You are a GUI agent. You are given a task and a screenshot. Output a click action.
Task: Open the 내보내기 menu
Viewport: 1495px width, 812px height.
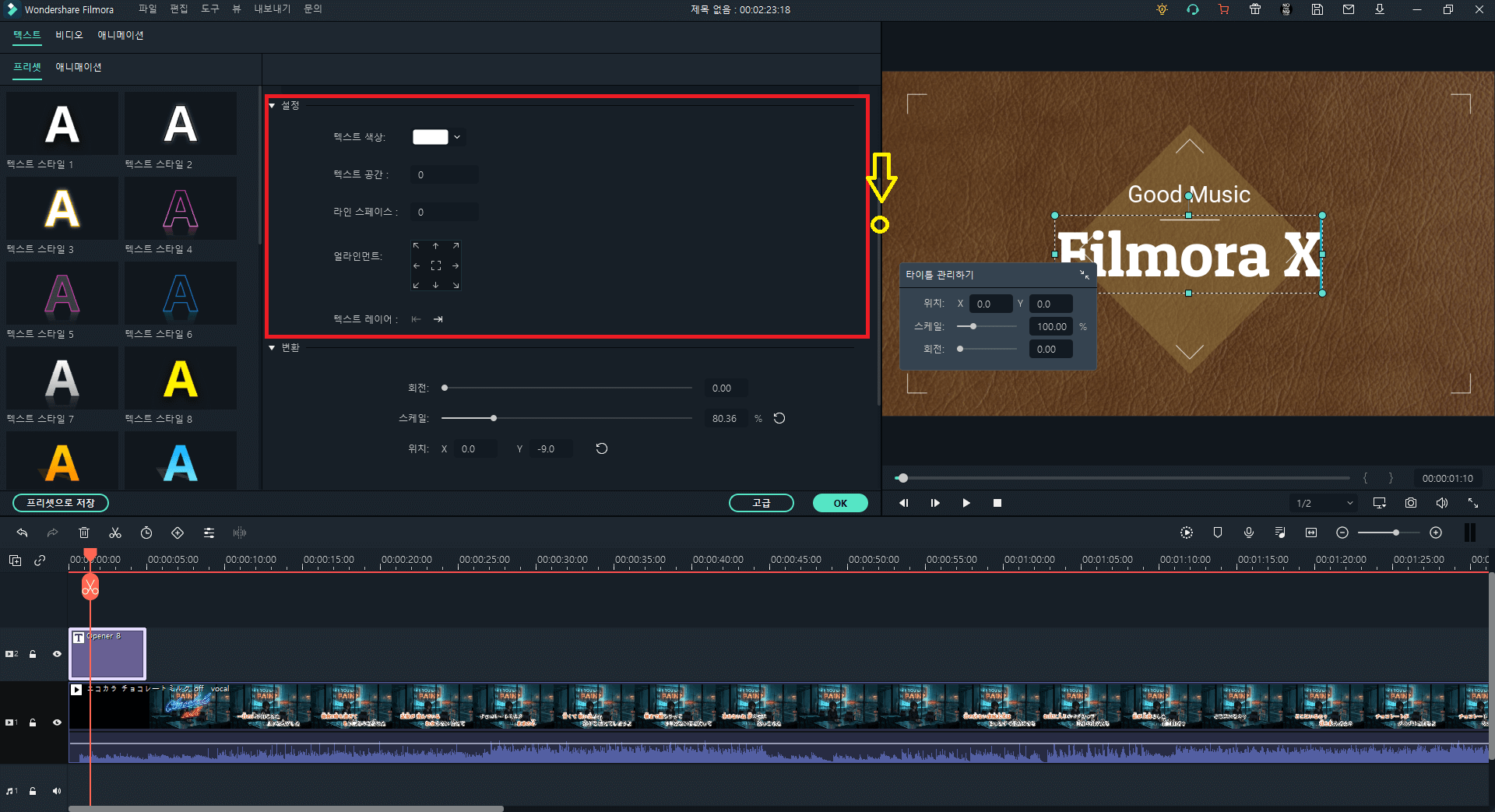[272, 9]
